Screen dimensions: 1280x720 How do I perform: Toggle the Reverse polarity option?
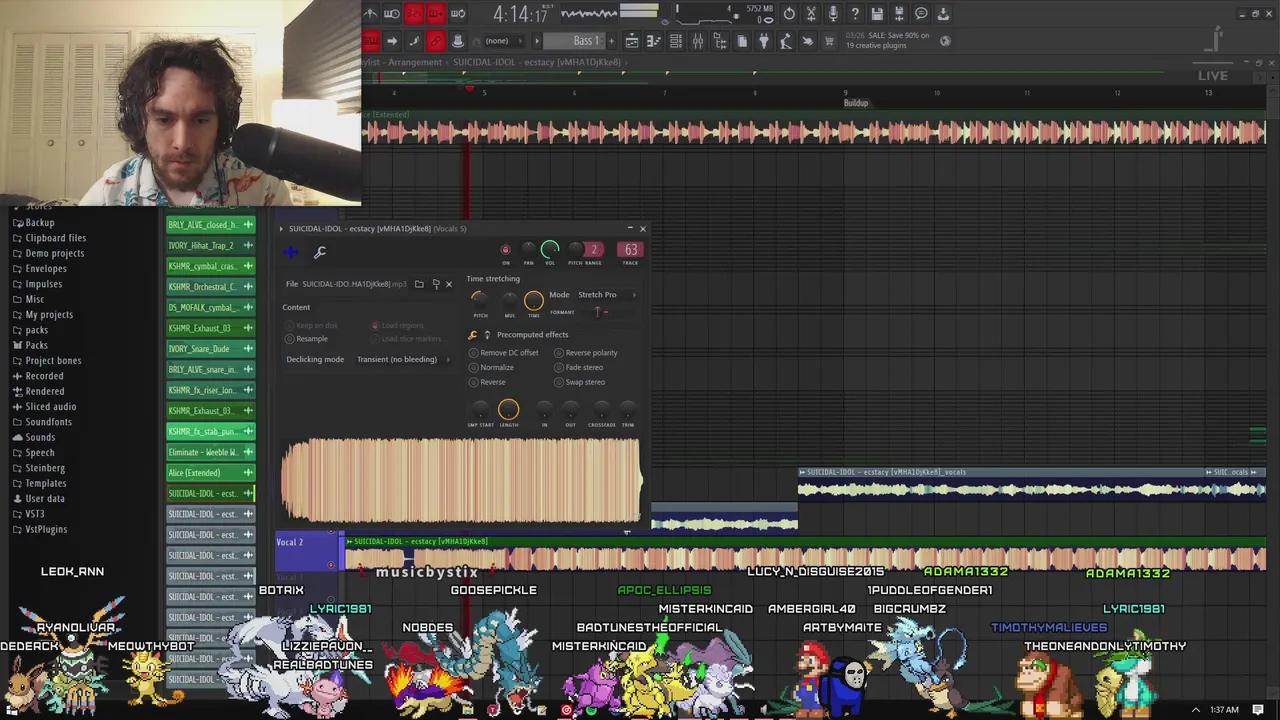(559, 353)
